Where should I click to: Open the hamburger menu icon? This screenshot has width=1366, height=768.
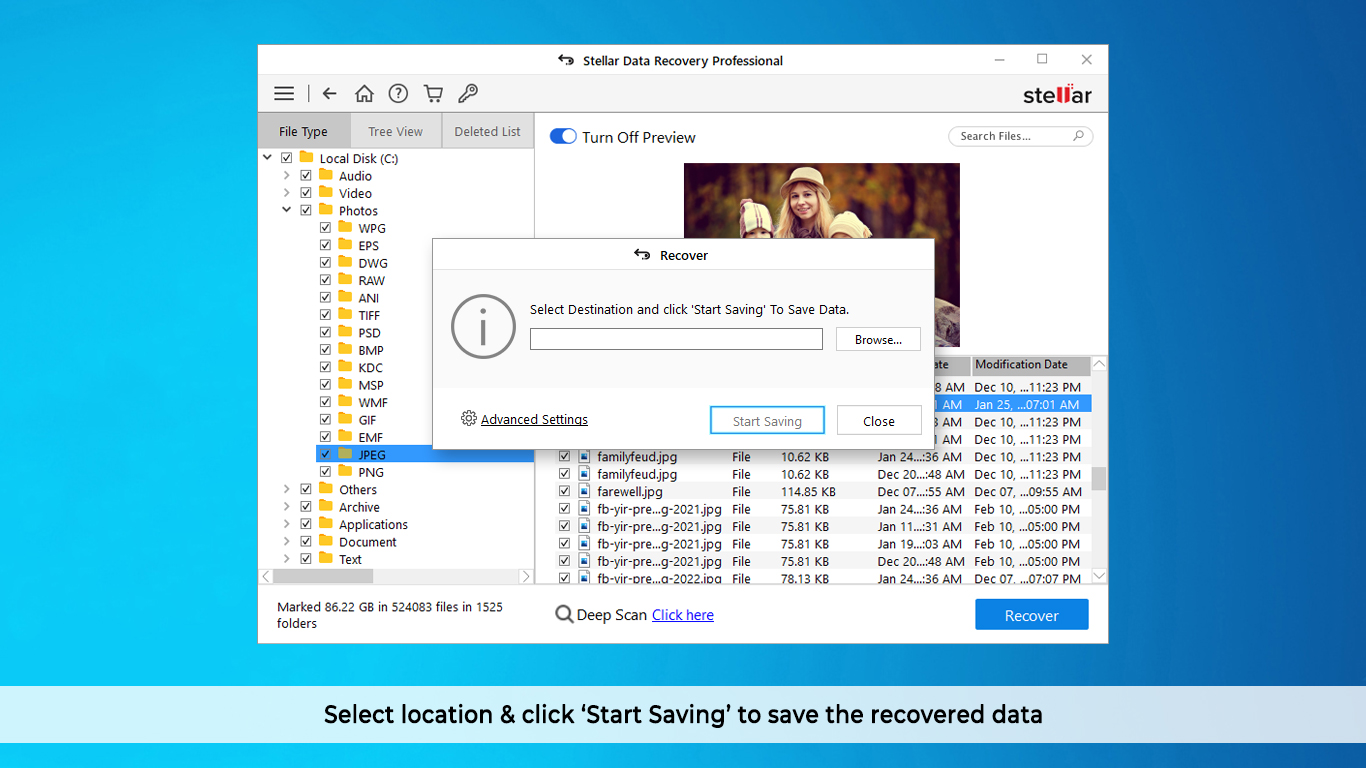pos(284,94)
